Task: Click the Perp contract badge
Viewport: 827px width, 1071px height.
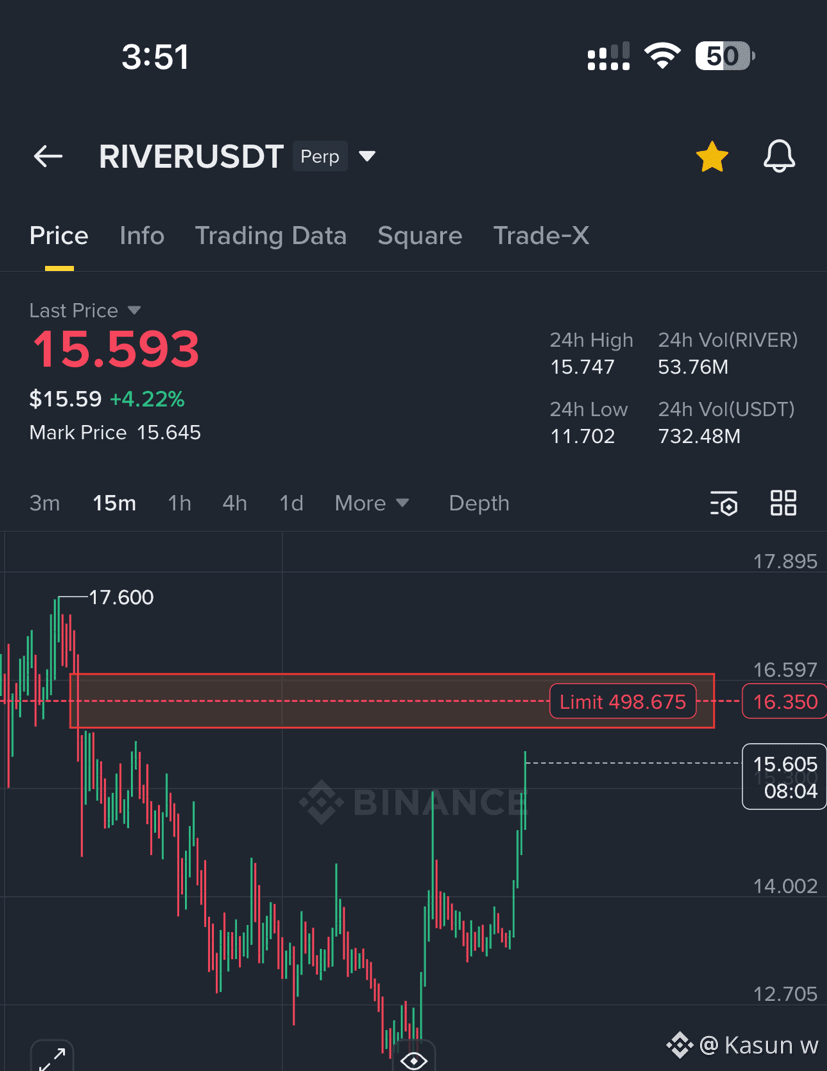Action: tap(320, 156)
